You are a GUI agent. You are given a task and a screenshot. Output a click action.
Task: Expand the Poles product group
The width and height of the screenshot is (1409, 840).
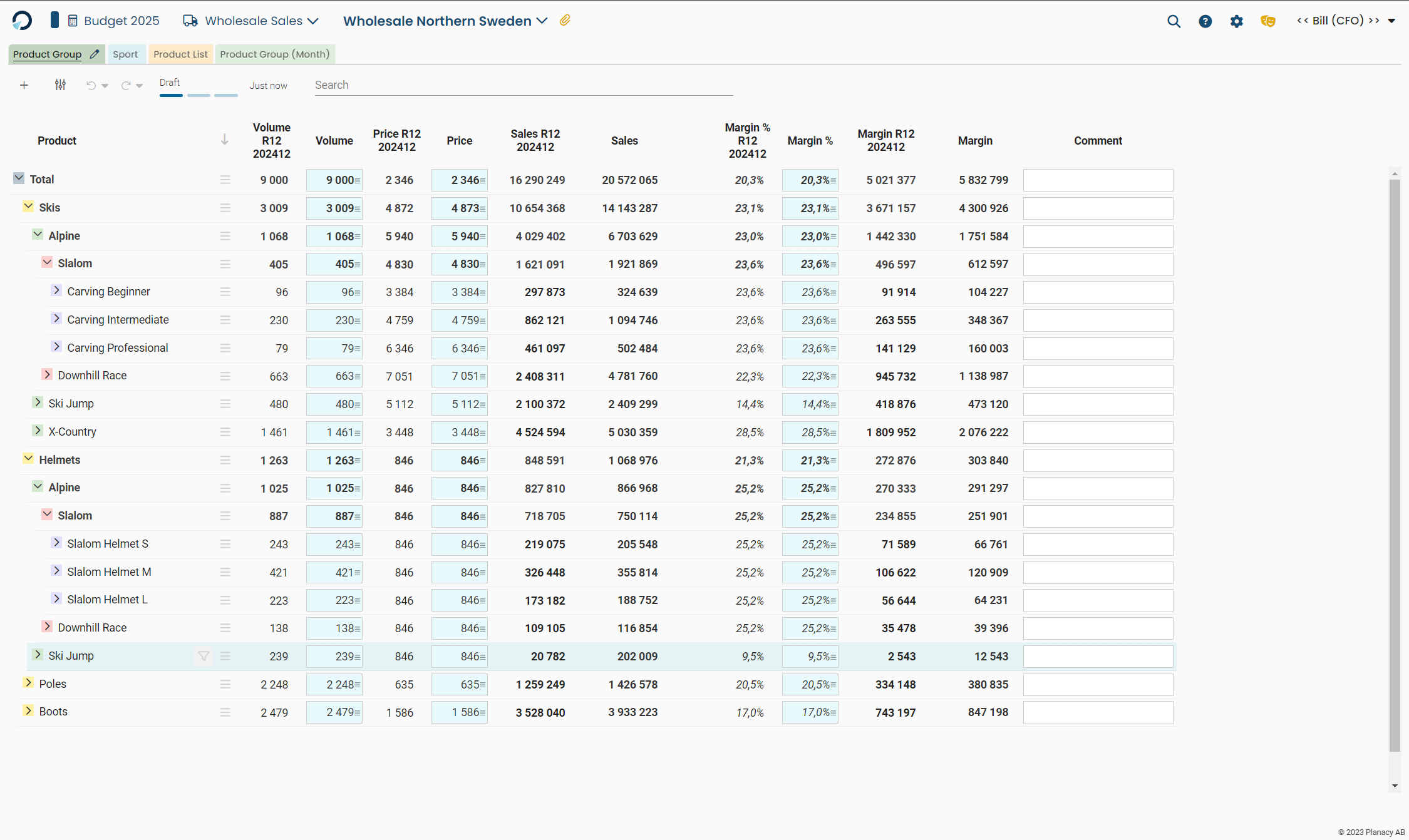point(28,683)
